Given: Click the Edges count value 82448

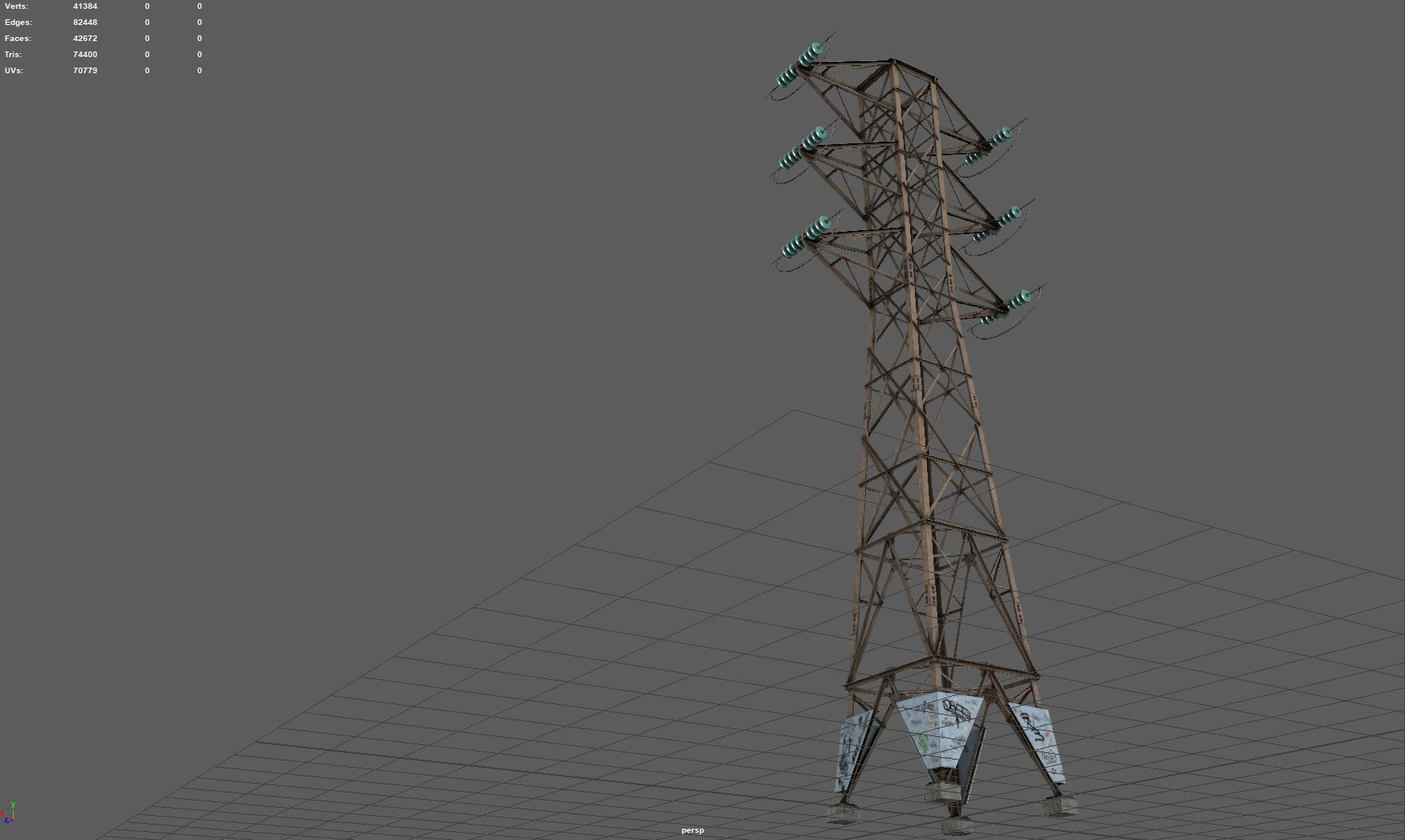Looking at the screenshot, I should [84, 23].
